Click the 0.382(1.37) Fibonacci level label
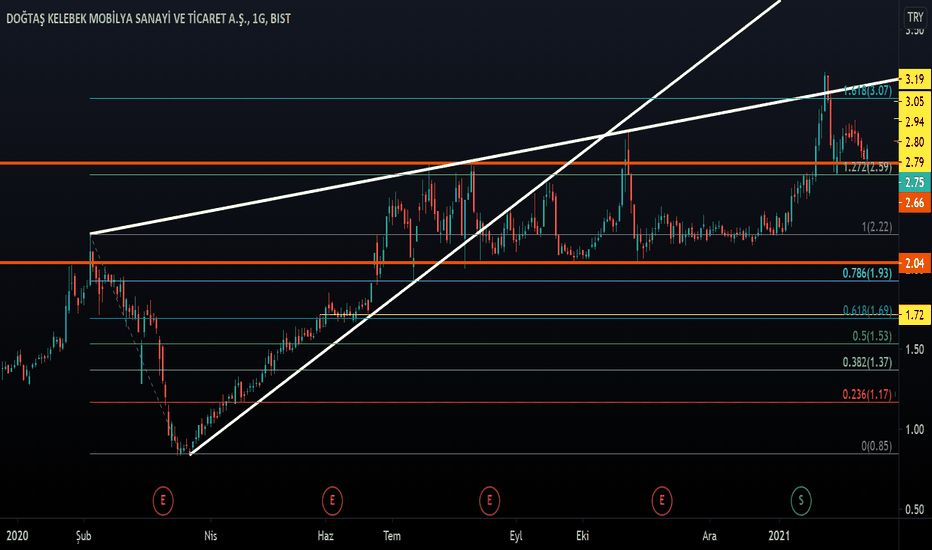This screenshot has width=932, height=550. pyautogui.click(x=867, y=362)
